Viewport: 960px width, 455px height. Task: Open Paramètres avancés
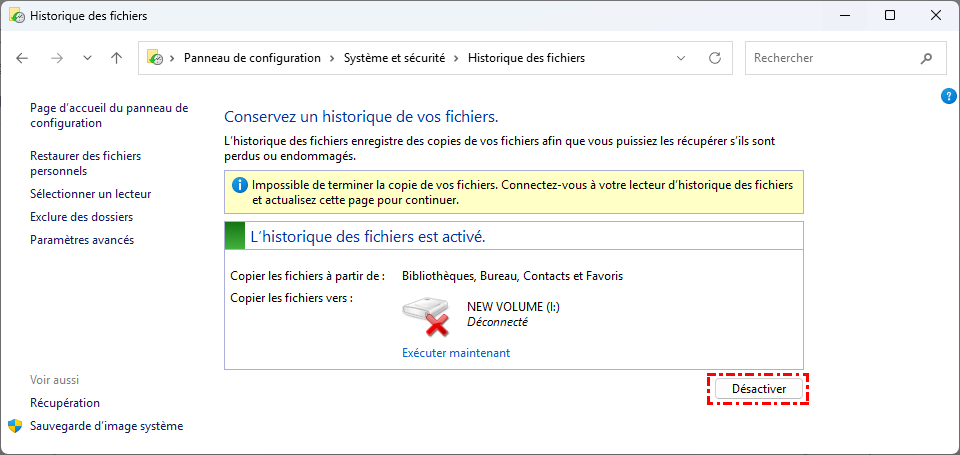[x=81, y=240]
